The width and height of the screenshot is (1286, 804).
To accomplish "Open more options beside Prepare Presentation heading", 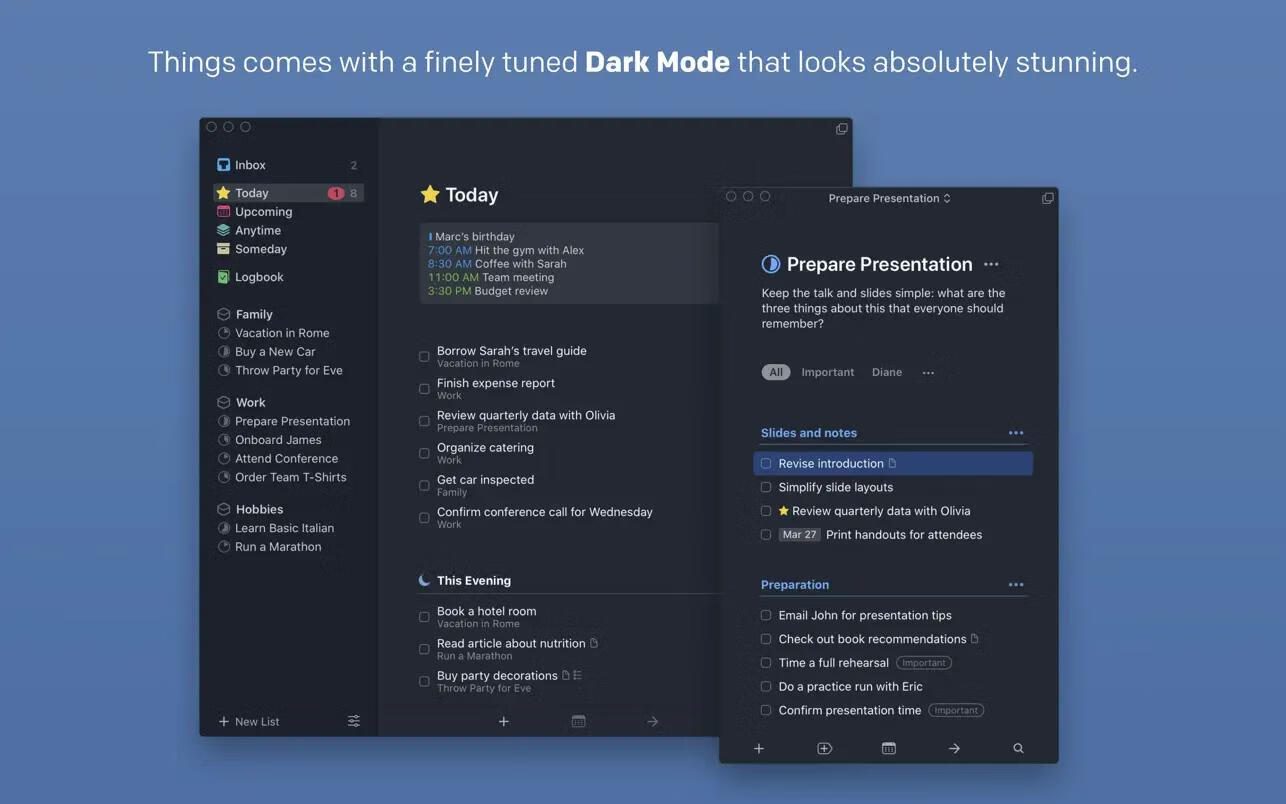I will tap(991, 264).
